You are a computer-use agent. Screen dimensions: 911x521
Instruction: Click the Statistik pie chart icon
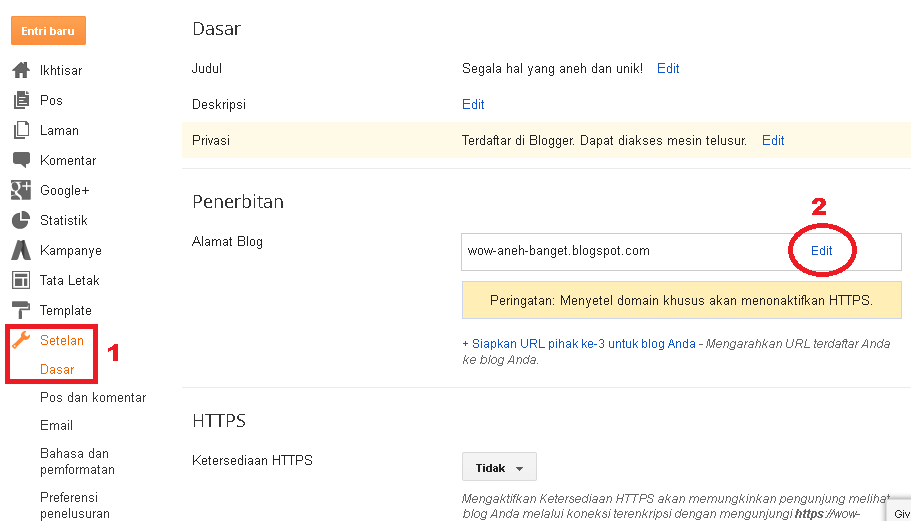coord(21,220)
